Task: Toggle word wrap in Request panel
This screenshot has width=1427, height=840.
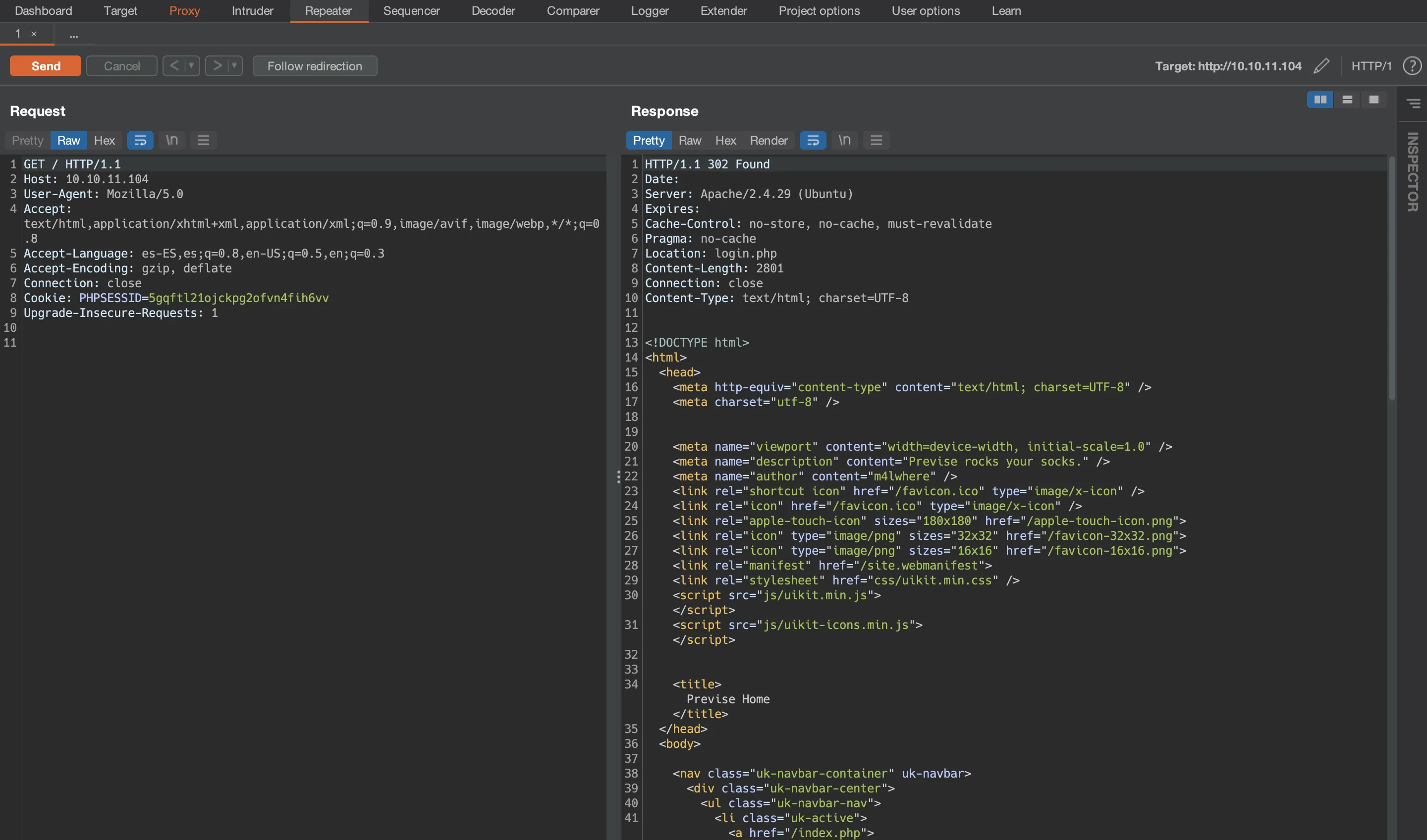Action: (140, 140)
